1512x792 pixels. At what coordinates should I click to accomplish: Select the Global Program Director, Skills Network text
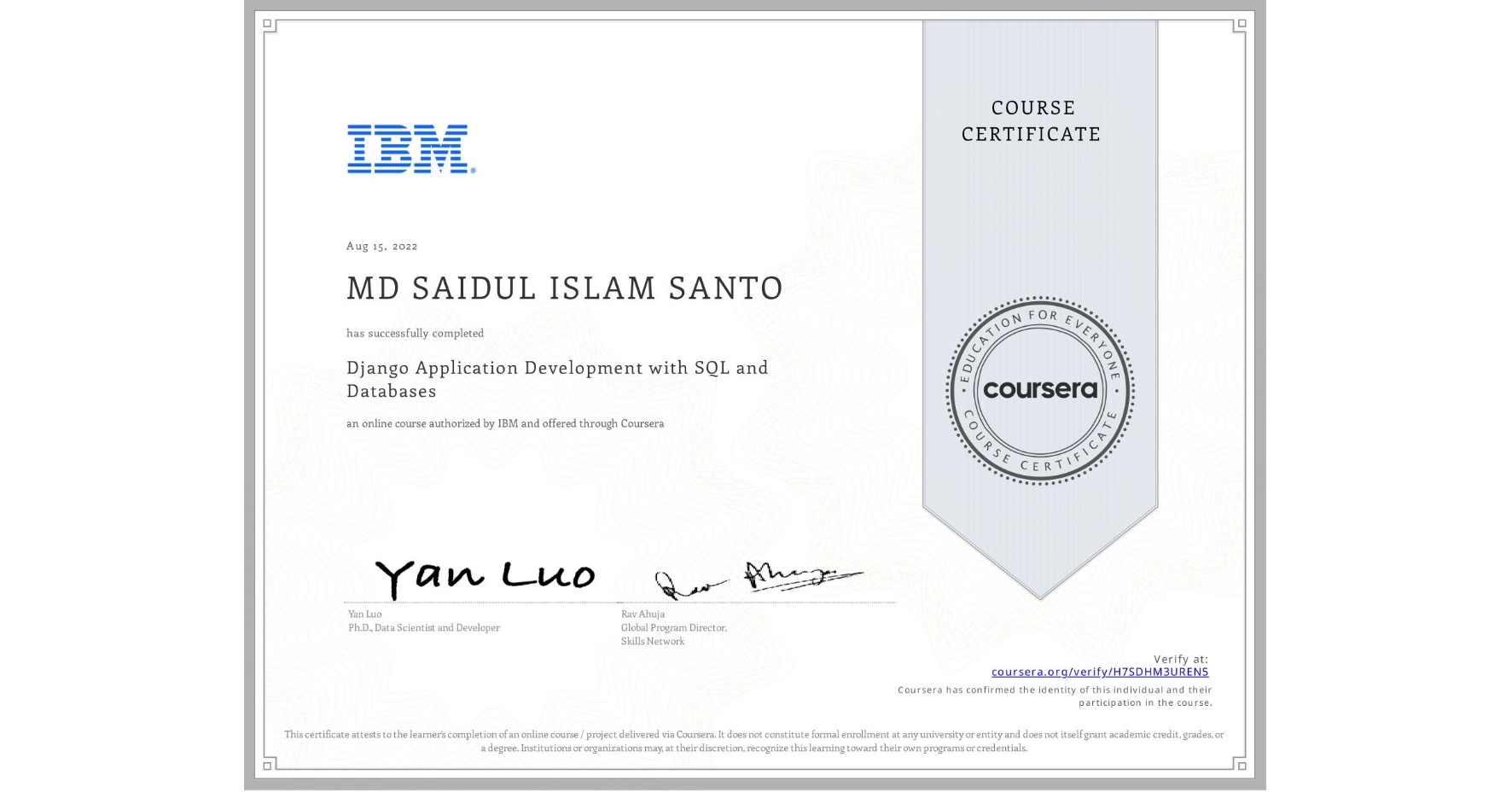tap(674, 633)
